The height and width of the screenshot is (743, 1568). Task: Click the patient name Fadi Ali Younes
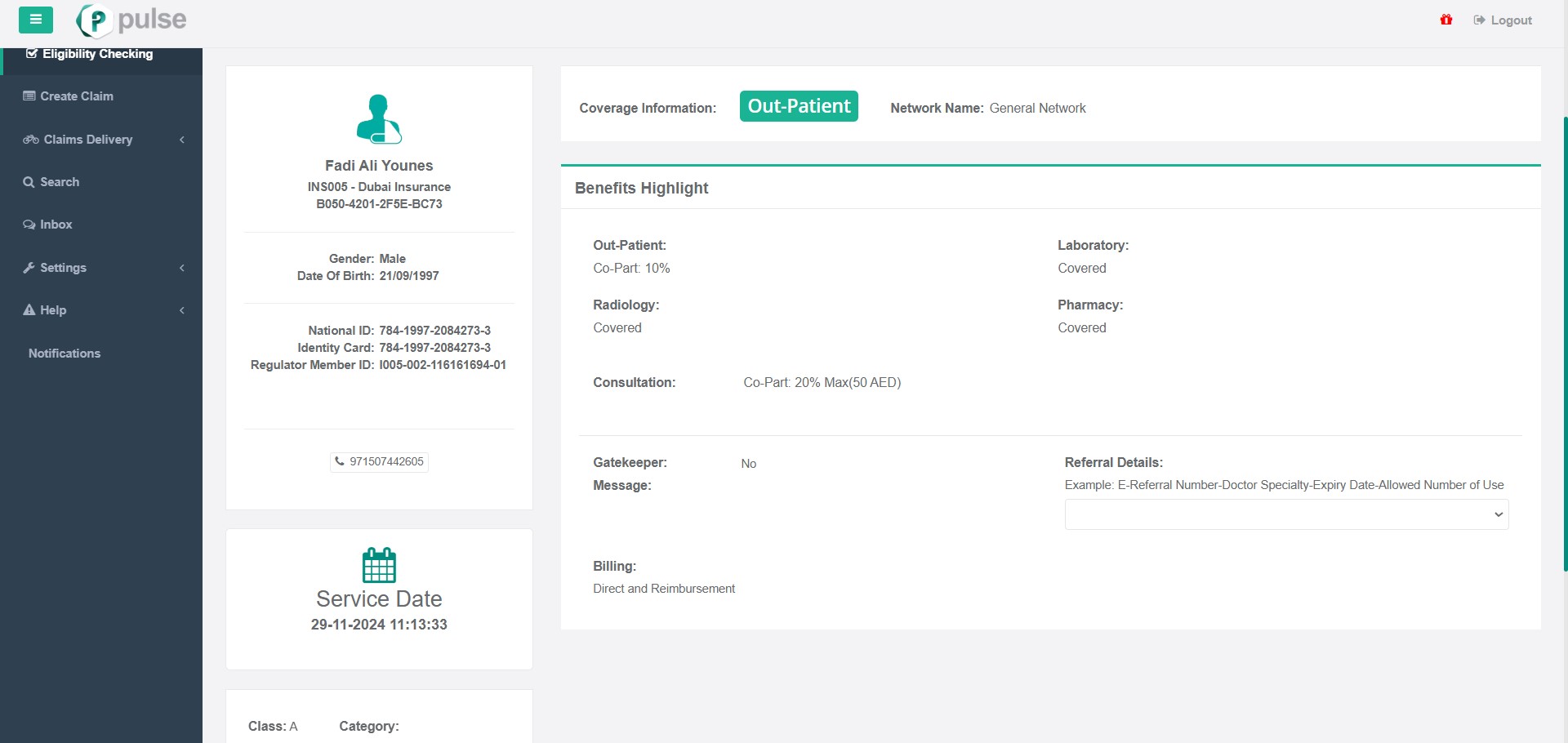379,166
